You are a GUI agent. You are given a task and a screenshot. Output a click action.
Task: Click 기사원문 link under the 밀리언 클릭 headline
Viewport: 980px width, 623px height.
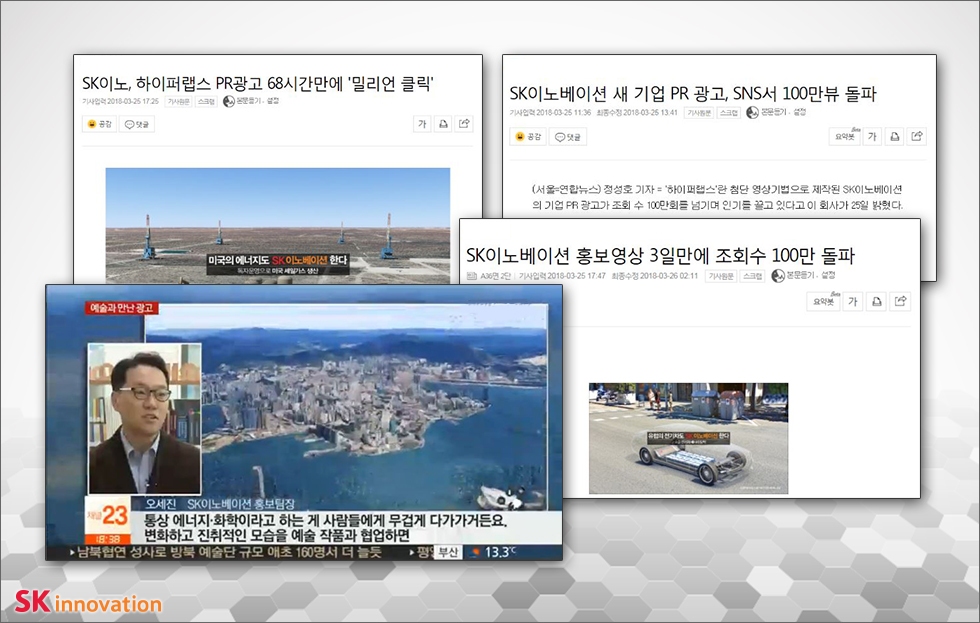point(179,101)
